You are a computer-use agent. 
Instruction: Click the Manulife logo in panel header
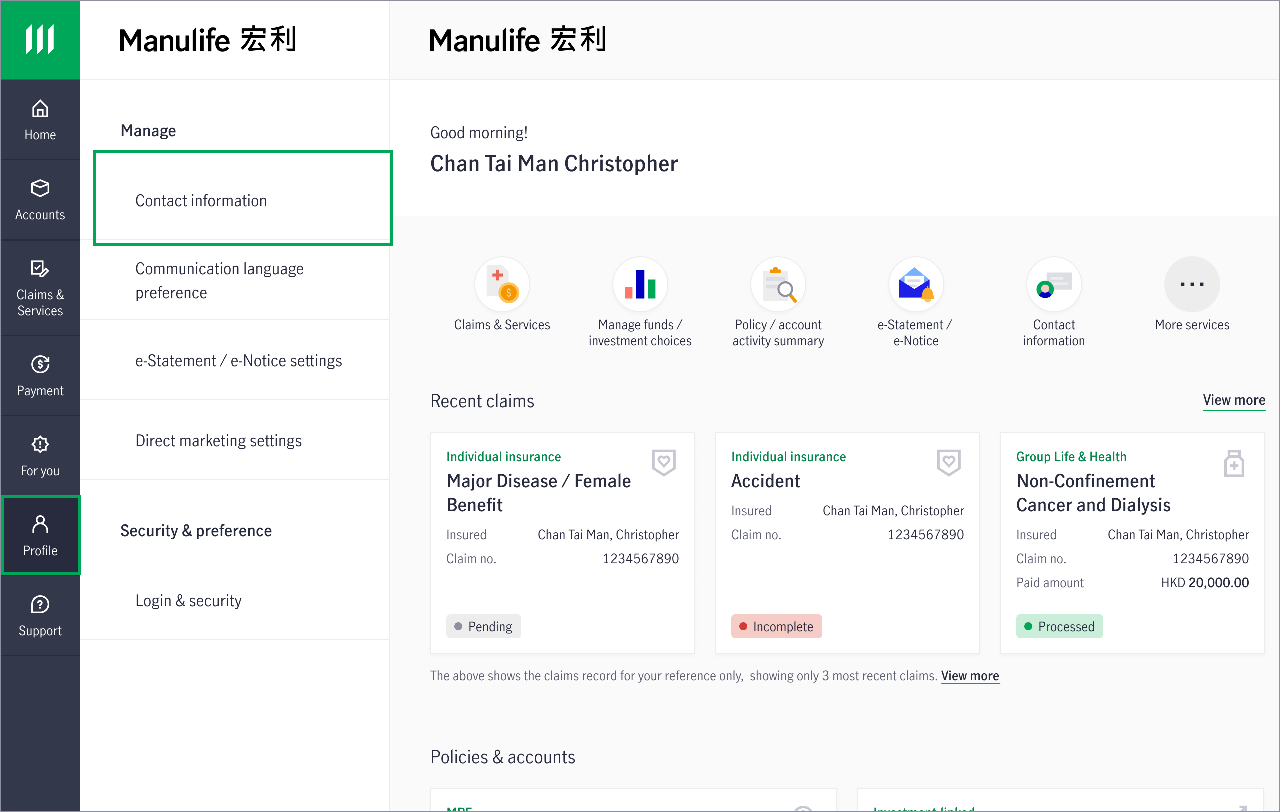(208, 40)
